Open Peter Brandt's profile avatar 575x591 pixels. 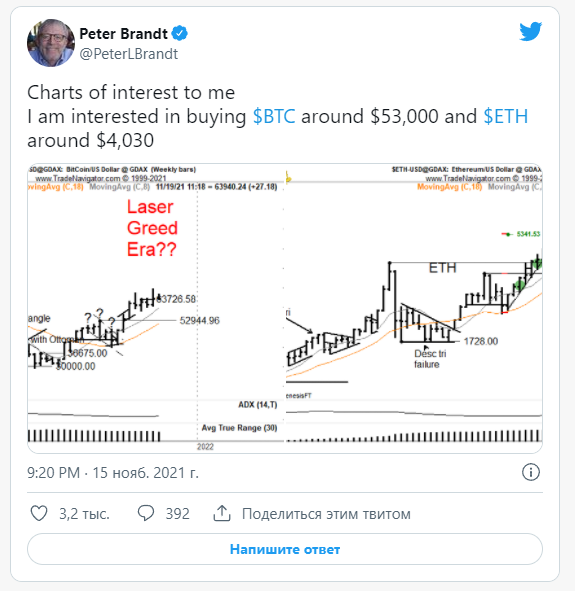(x=51, y=43)
